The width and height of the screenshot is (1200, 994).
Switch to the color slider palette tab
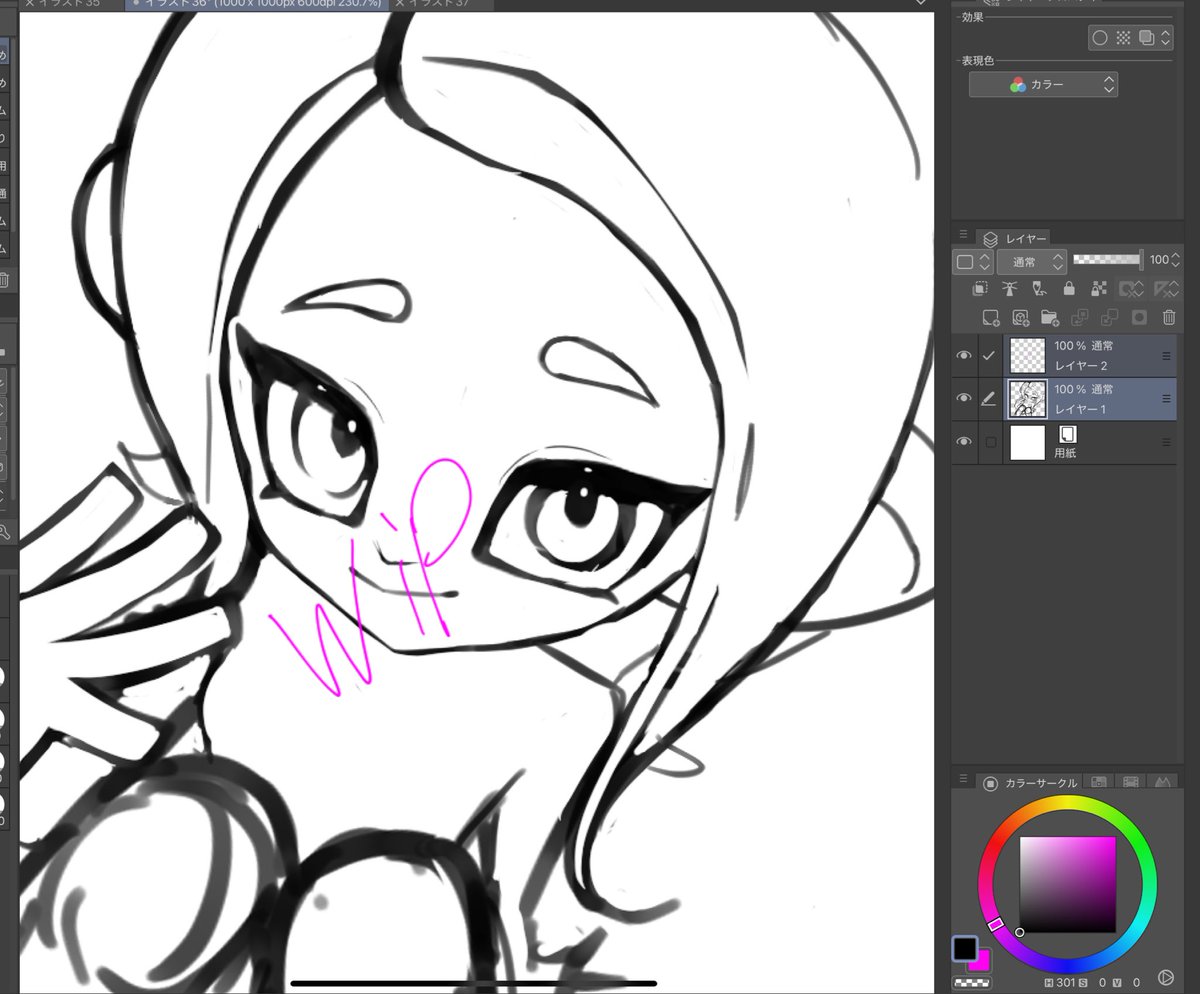(1097, 782)
